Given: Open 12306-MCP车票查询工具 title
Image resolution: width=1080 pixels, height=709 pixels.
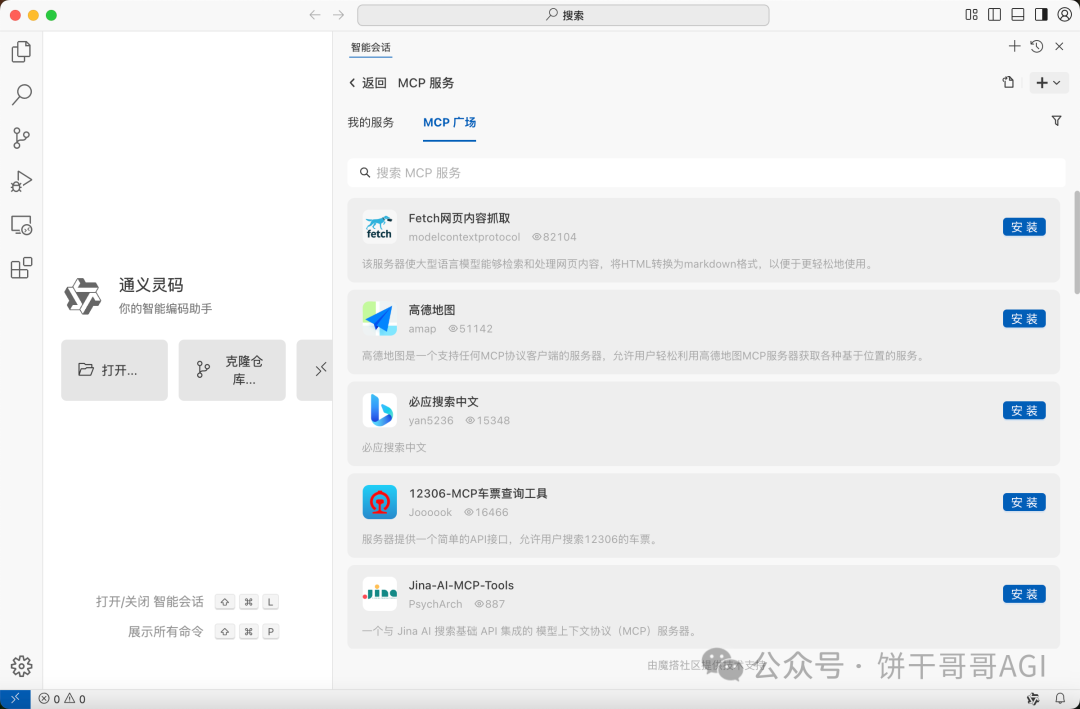Looking at the screenshot, I should [x=478, y=493].
